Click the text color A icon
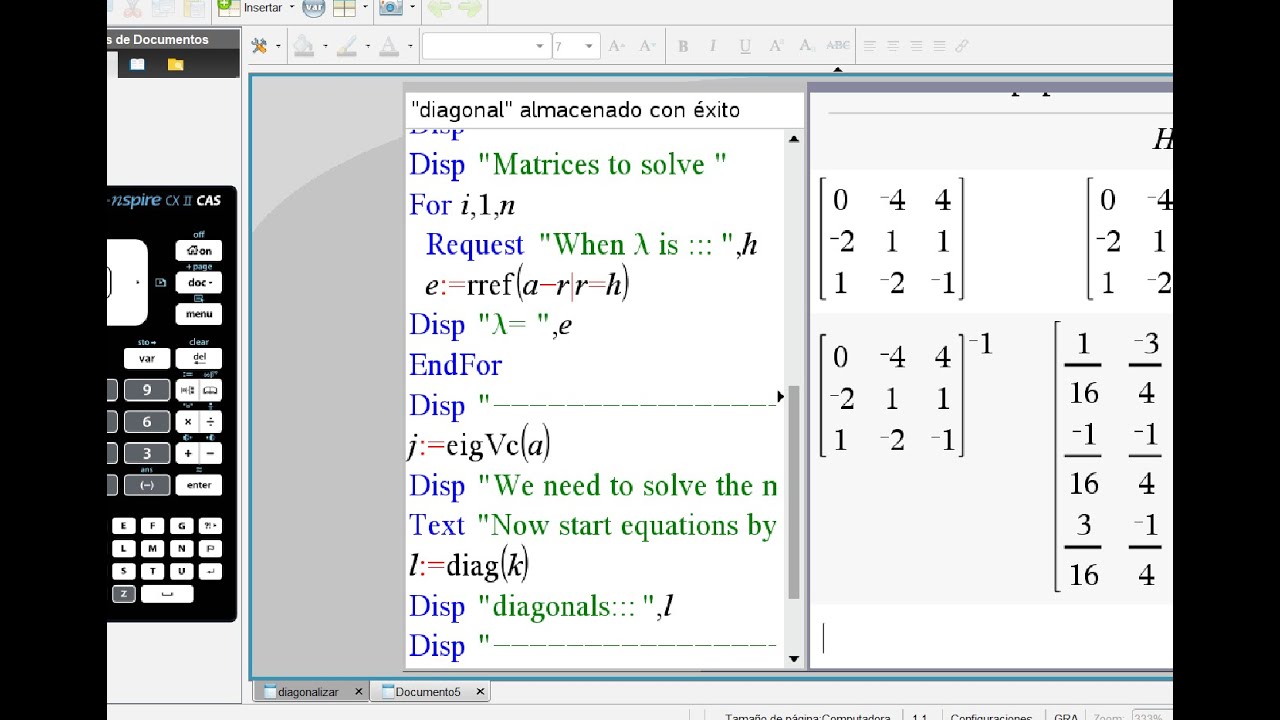The height and width of the screenshot is (720, 1280). (x=389, y=46)
